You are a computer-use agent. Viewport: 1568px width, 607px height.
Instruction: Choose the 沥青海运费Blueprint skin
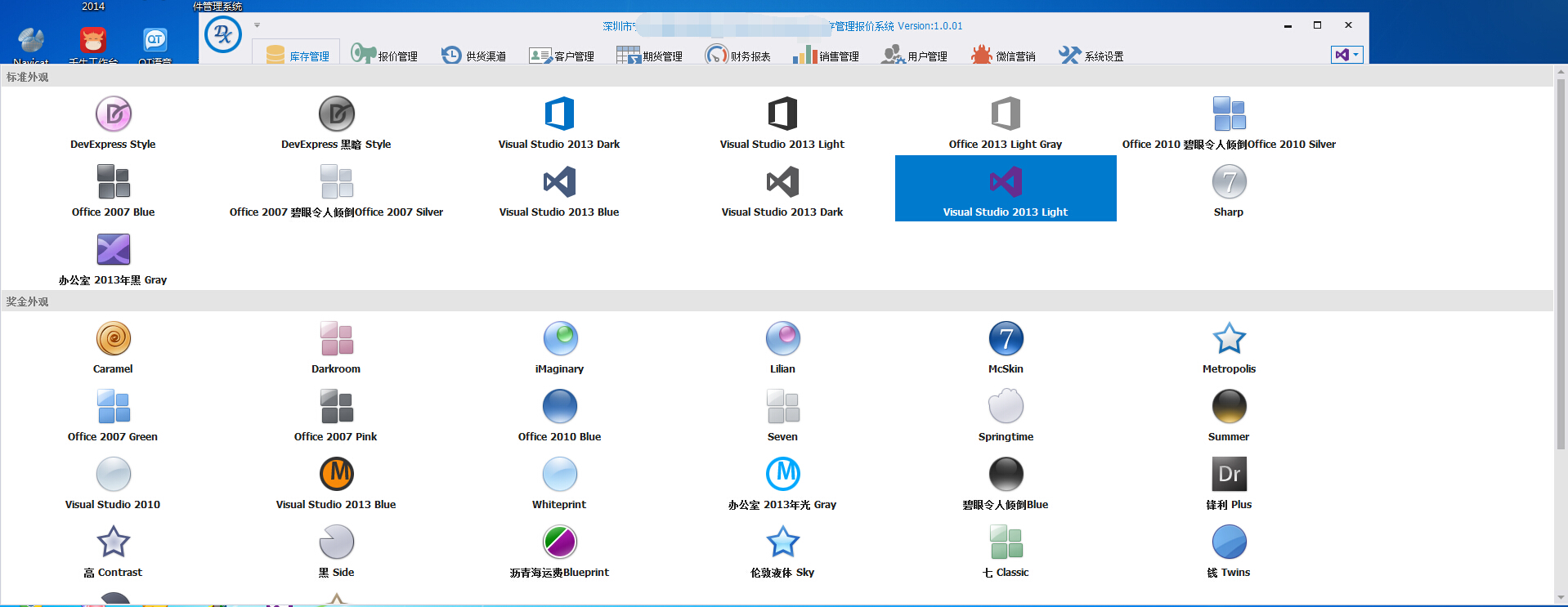click(x=560, y=550)
